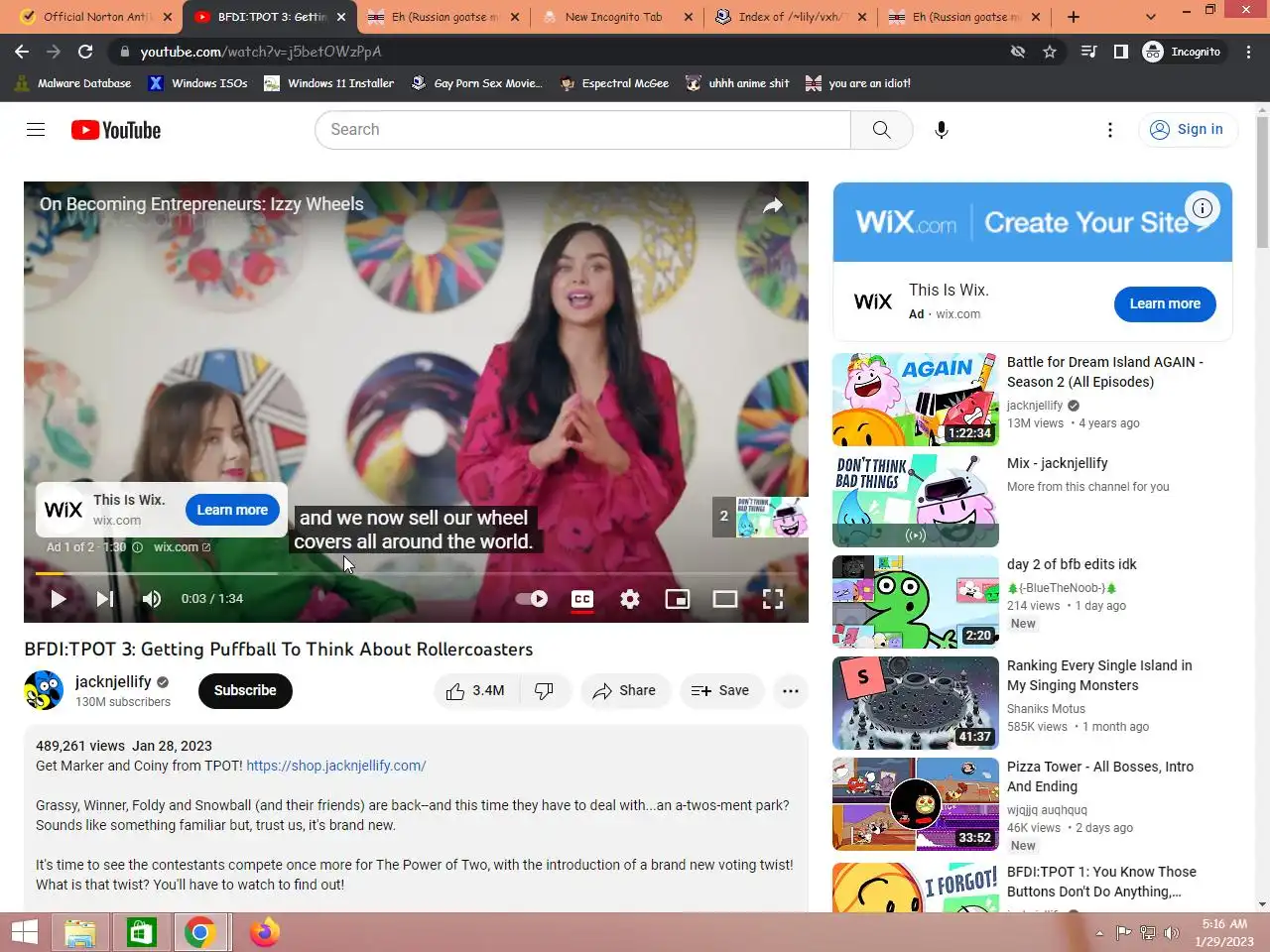1270x952 pixels.
Task: Sign in to YouTube
Action: coord(1187,130)
